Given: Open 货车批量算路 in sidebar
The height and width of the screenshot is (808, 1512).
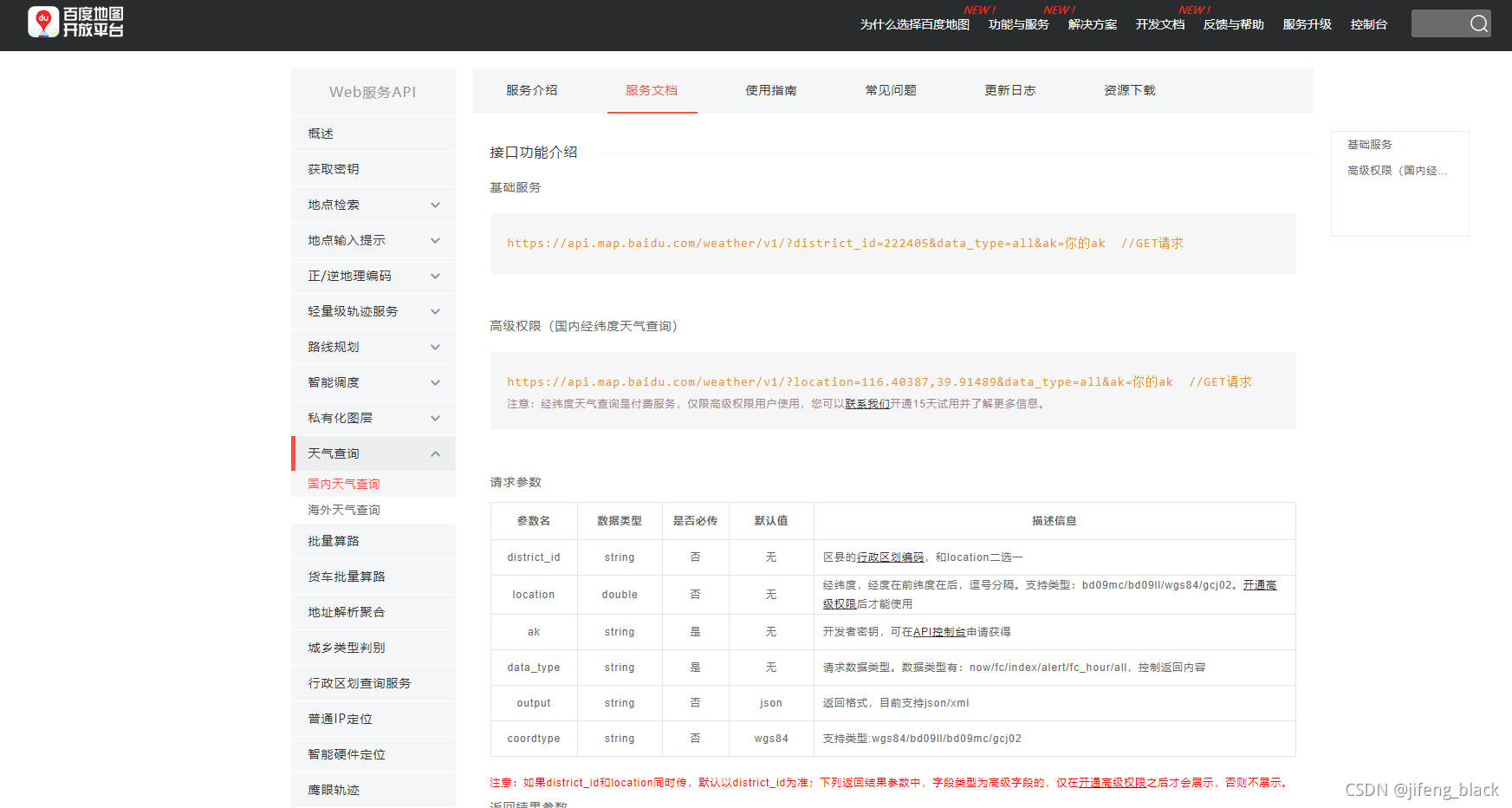Looking at the screenshot, I should (373, 577).
